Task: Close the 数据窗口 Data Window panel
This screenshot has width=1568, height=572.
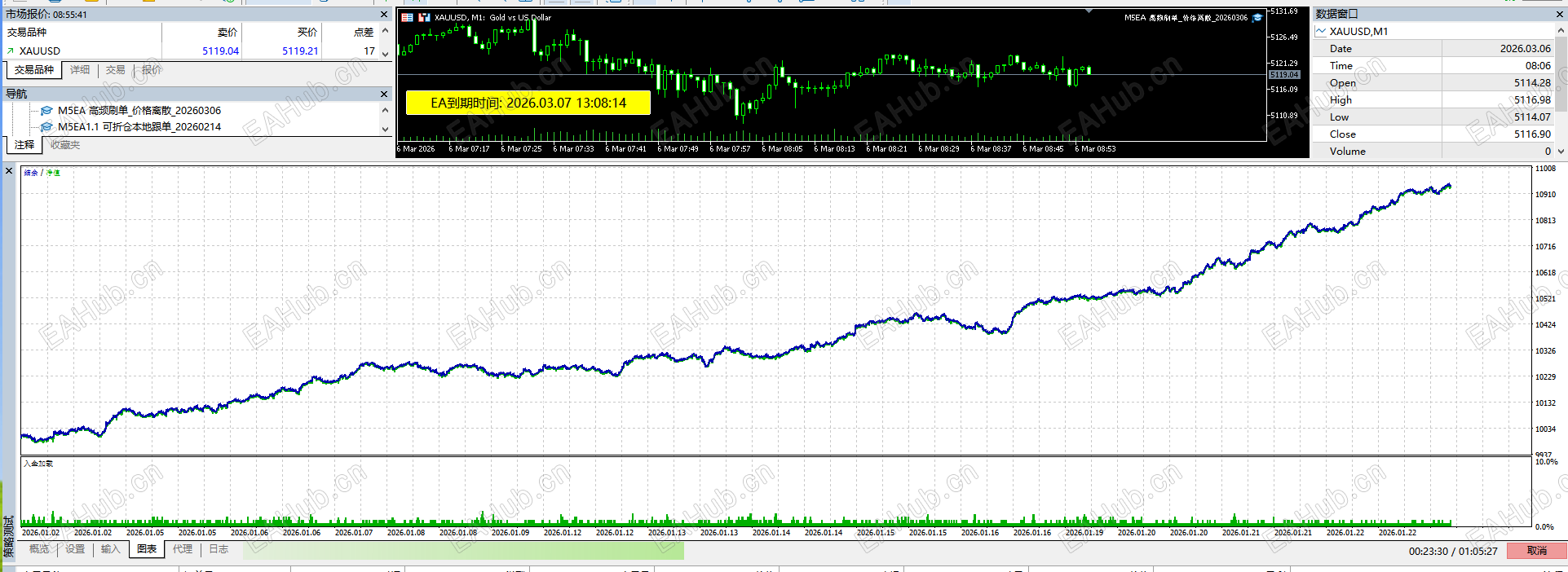Action: (x=1560, y=14)
